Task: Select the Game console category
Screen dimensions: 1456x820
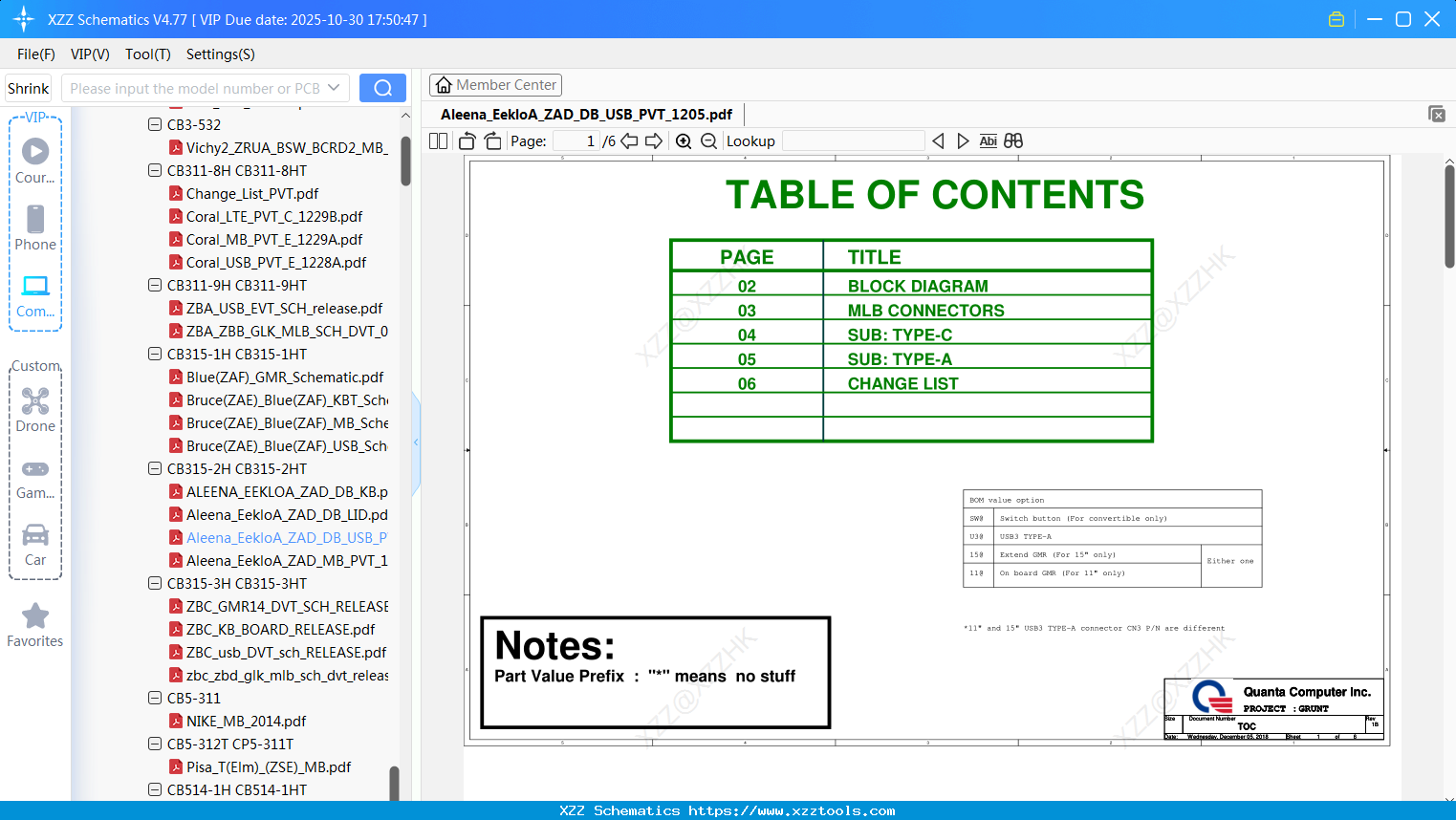Action: [35, 479]
